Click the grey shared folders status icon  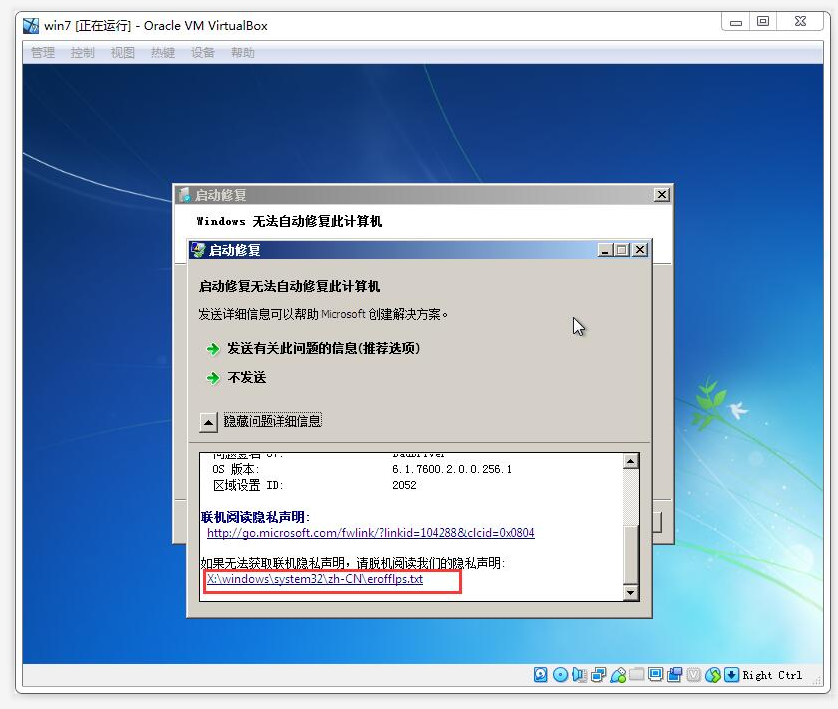click(x=637, y=674)
